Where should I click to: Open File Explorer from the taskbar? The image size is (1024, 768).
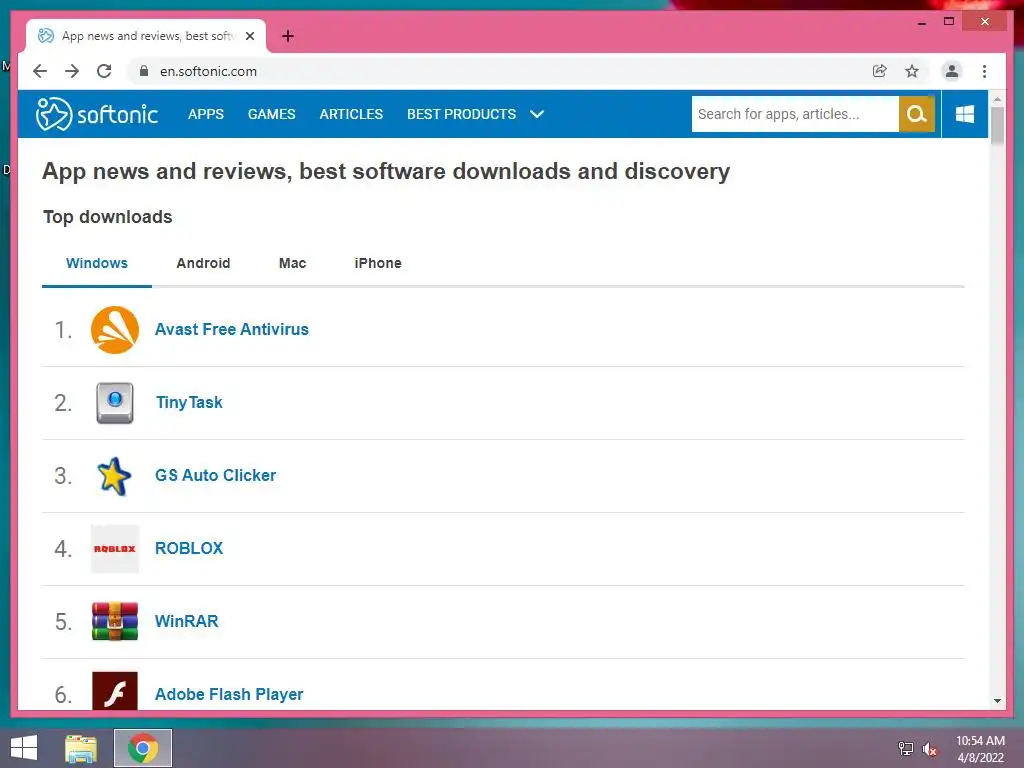[x=81, y=748]
